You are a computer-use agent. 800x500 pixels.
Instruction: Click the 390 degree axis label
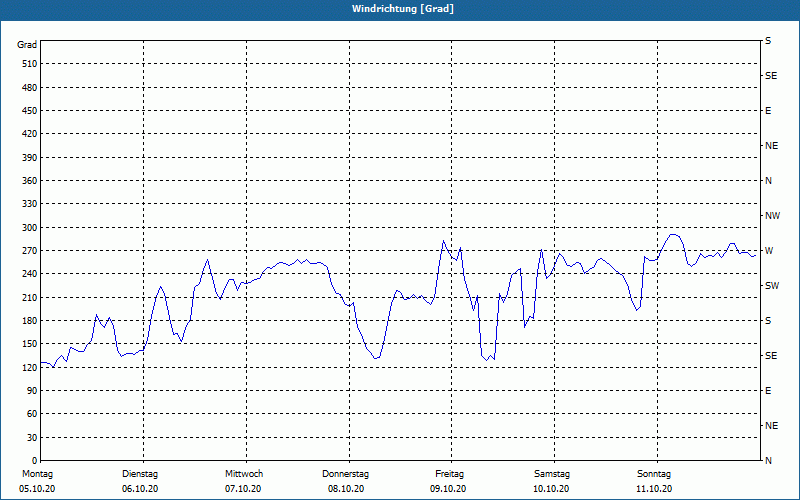click(x=30, y=157)
